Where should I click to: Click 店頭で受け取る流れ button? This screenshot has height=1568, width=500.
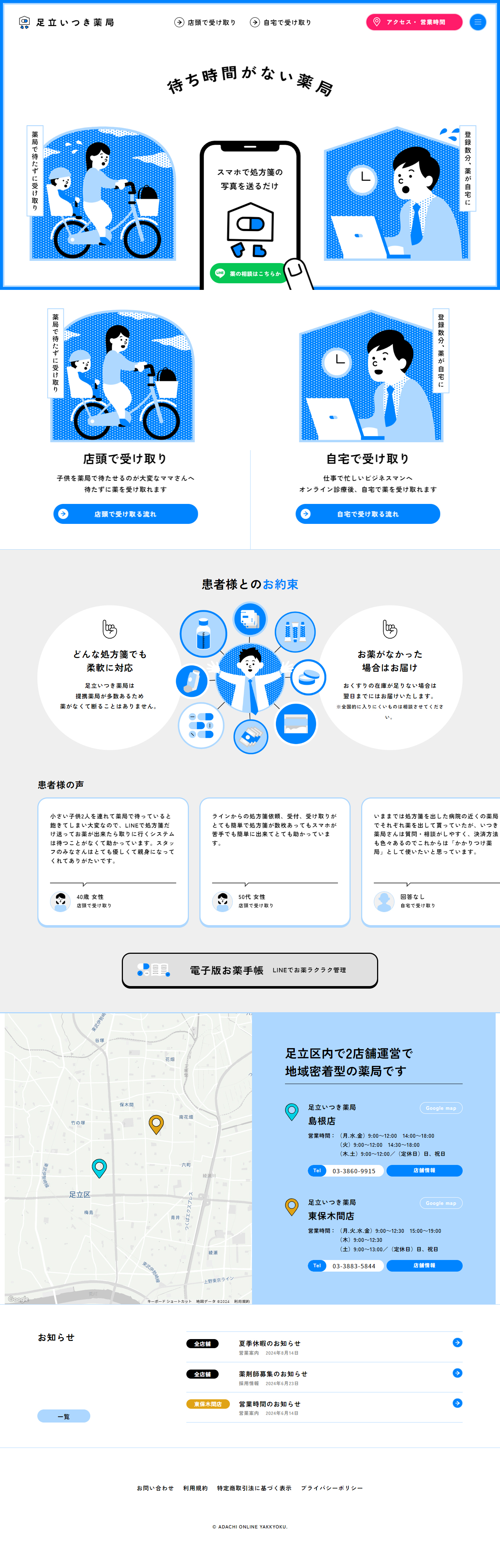pyautogui.click(x=125, y=514)
